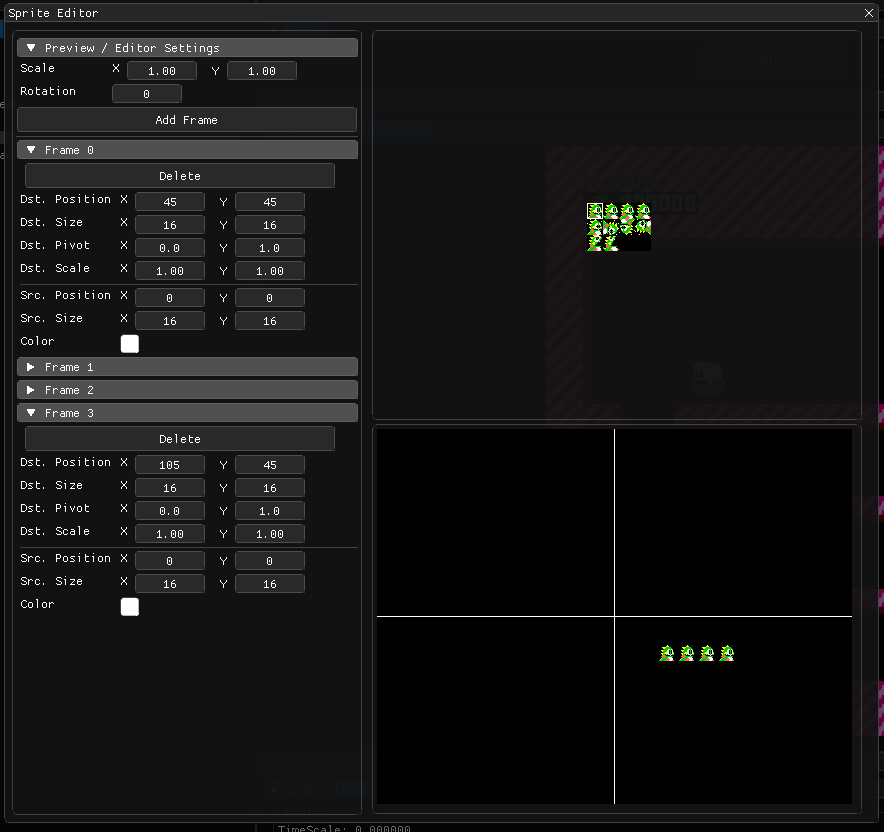This screenshot has height=832, width=884.
Task: Edit Frame 3 Src. Position Y field
Action: [269, 561]
